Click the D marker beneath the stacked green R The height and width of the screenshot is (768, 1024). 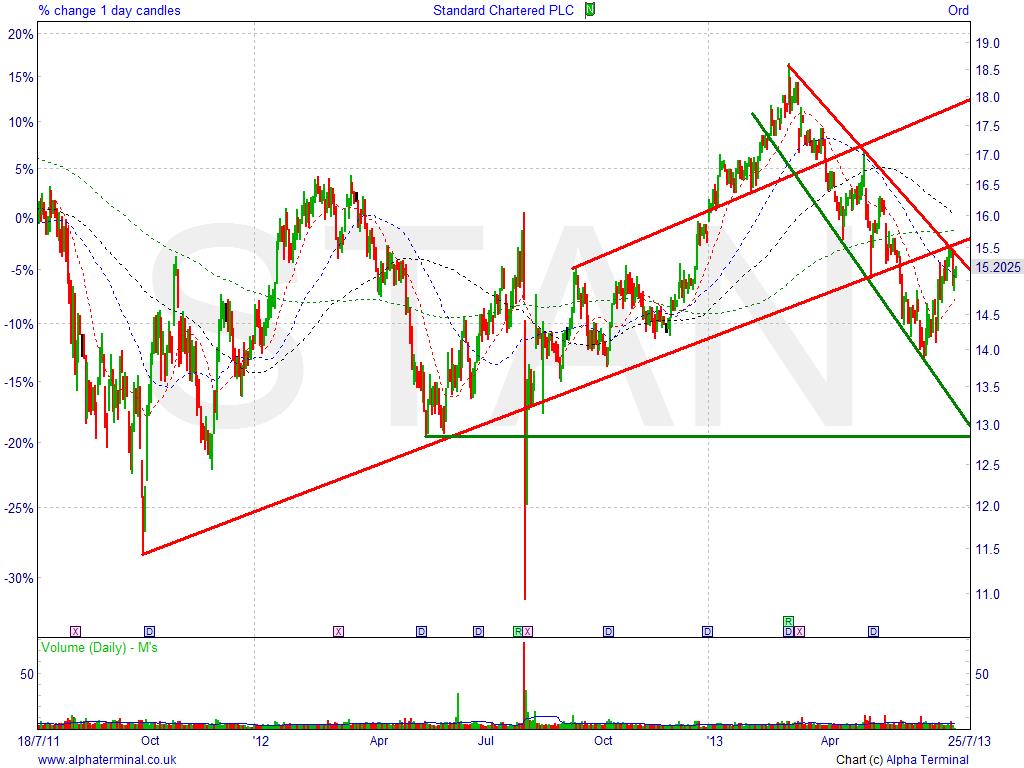click(x=788, y=631)
